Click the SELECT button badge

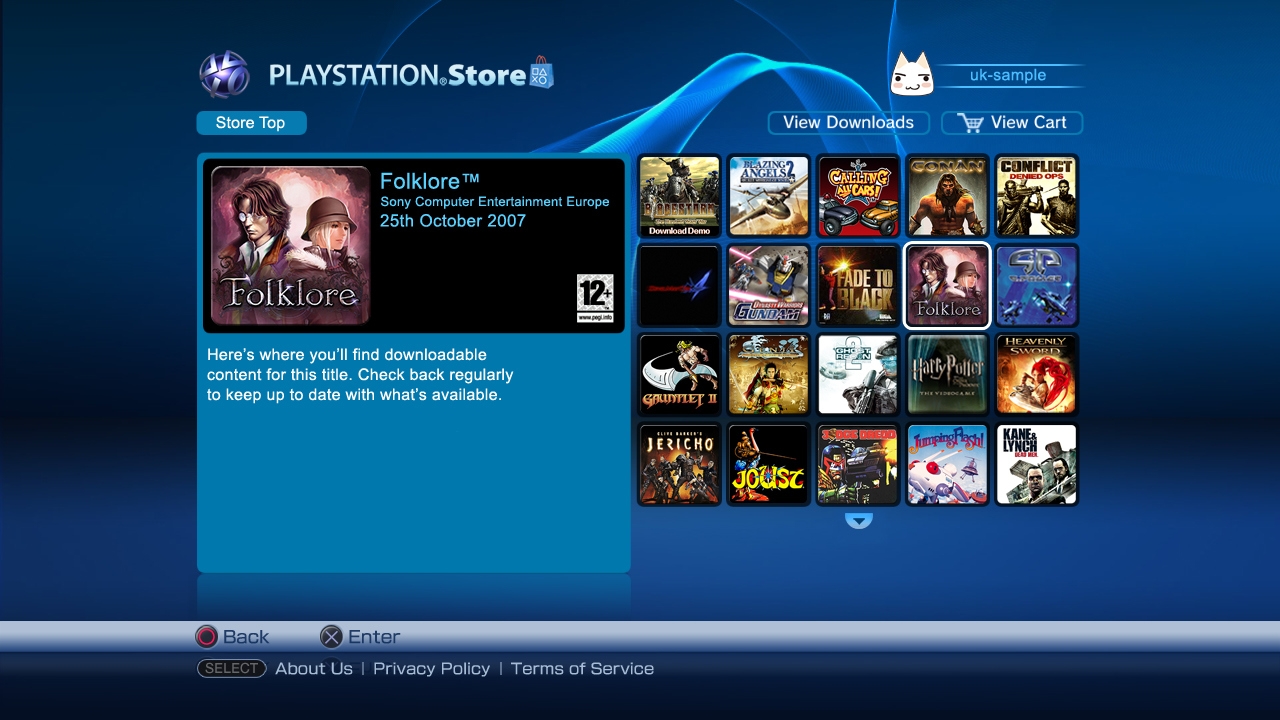pos(231,669)
